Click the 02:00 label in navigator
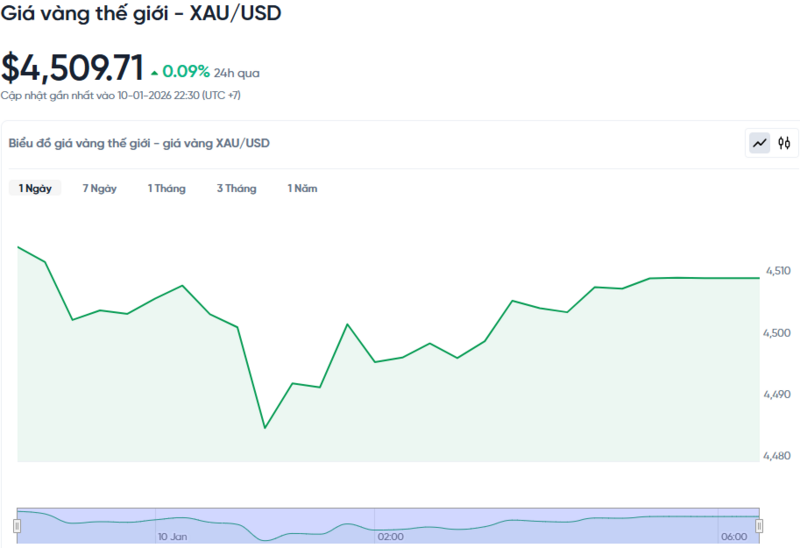This screenshot has height=548, width=800. coord(390,537)
